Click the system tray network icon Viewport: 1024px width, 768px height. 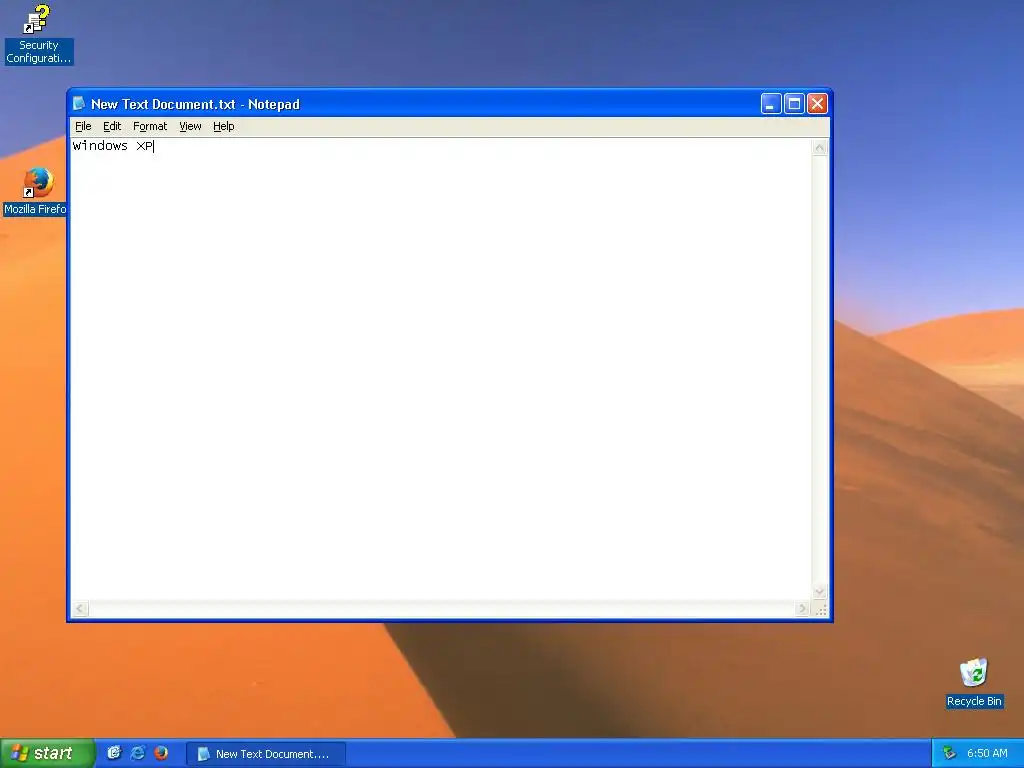950,753
